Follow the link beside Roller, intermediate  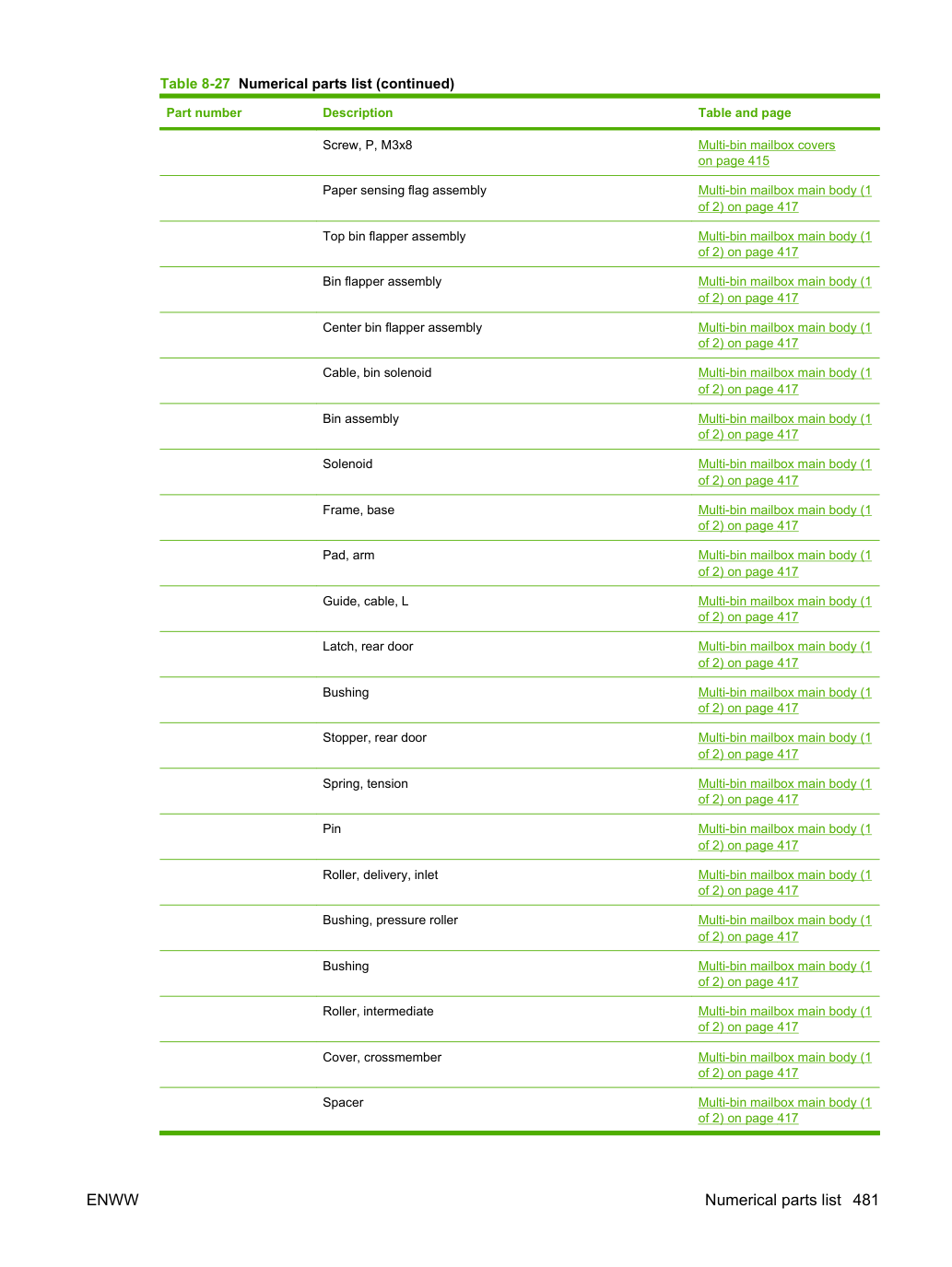pyautogui.click(x=784, y=1019)
